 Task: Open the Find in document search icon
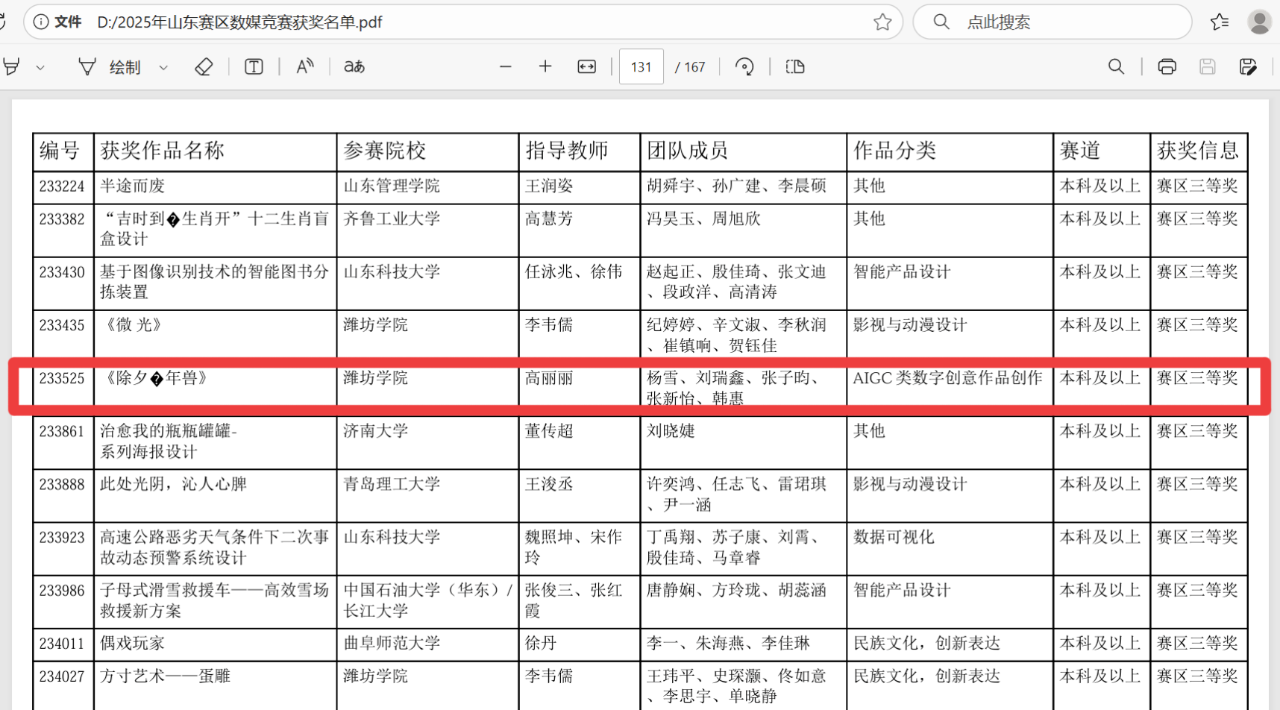pos(1116,67)
